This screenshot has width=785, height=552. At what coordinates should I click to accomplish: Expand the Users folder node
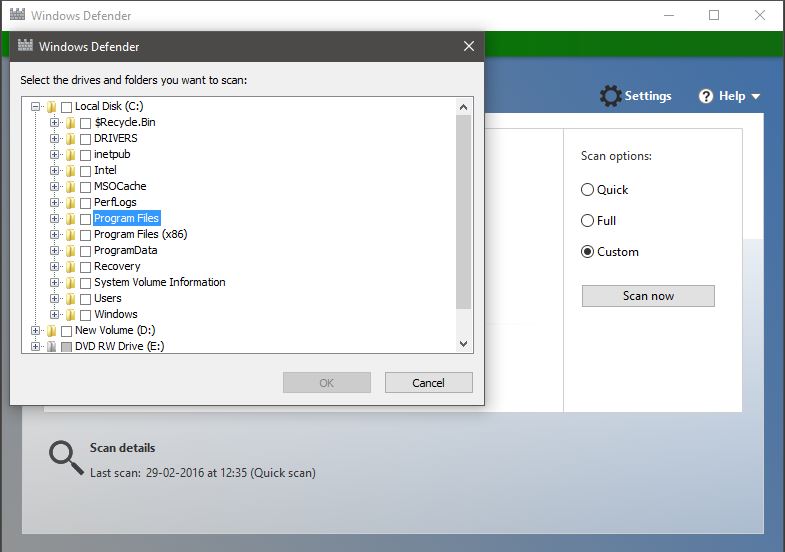point(55,299)
